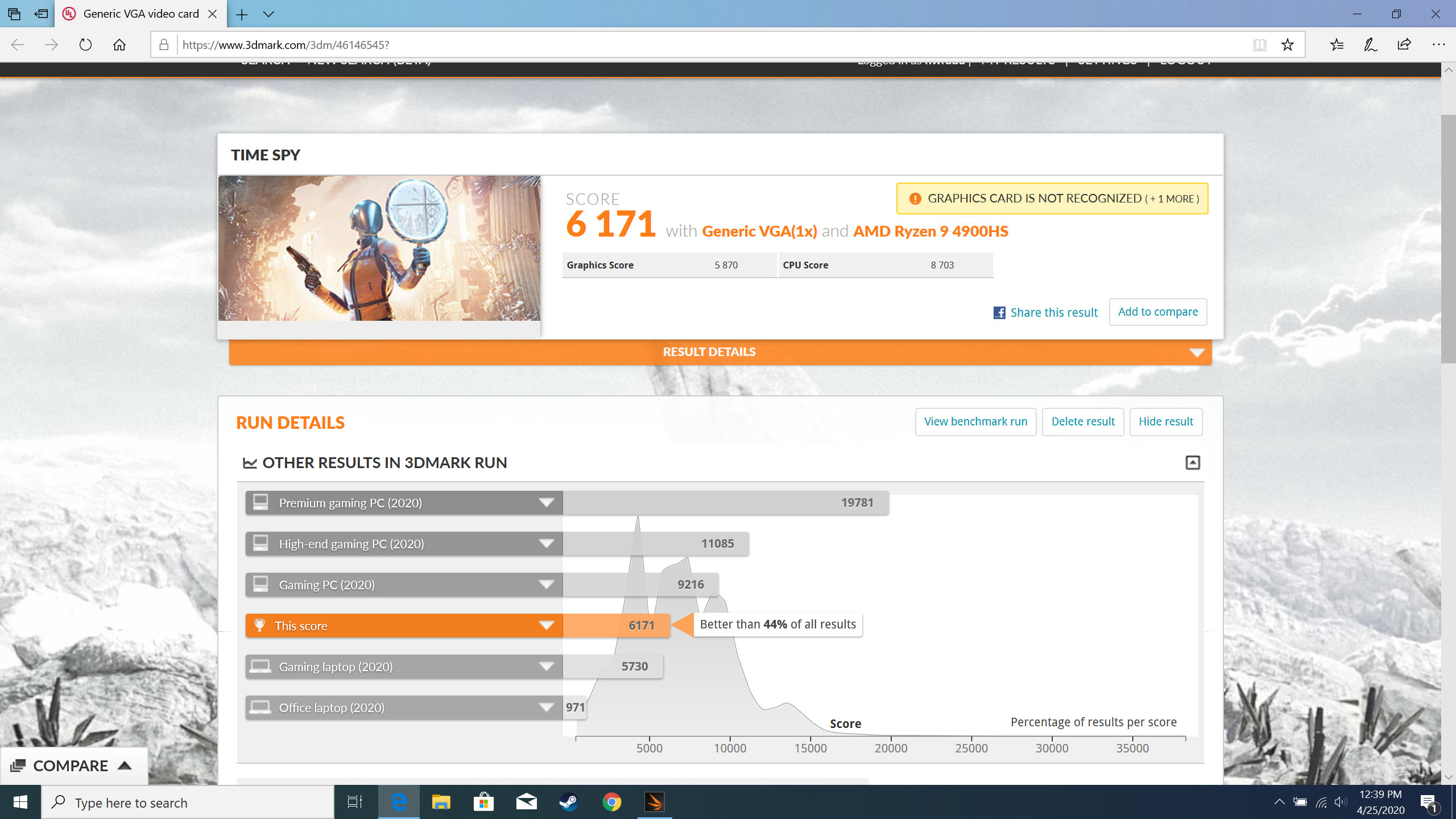This screenshot has height=819, width=1456.
Task: Click the Add to compare button
Action: 1158,312
